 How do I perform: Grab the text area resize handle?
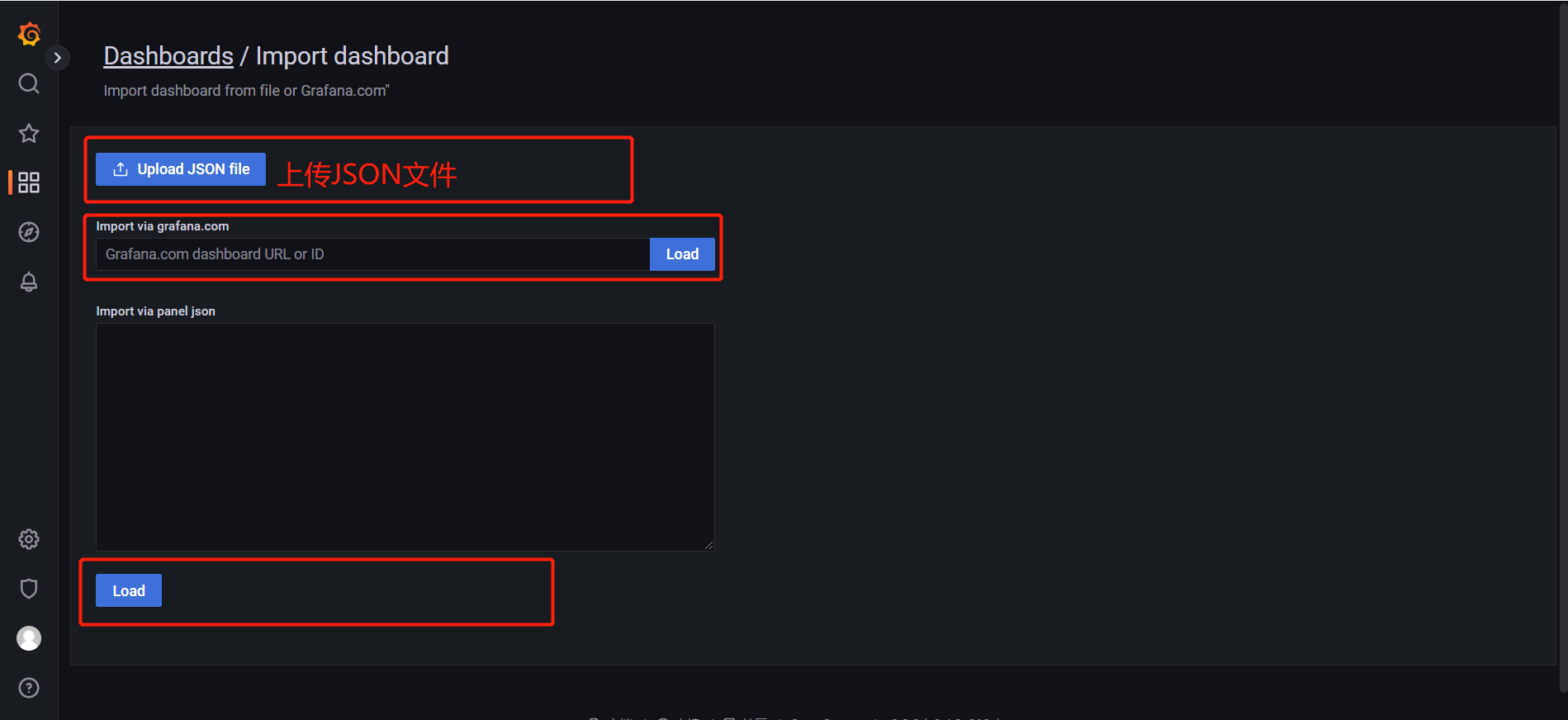point(708,545)
